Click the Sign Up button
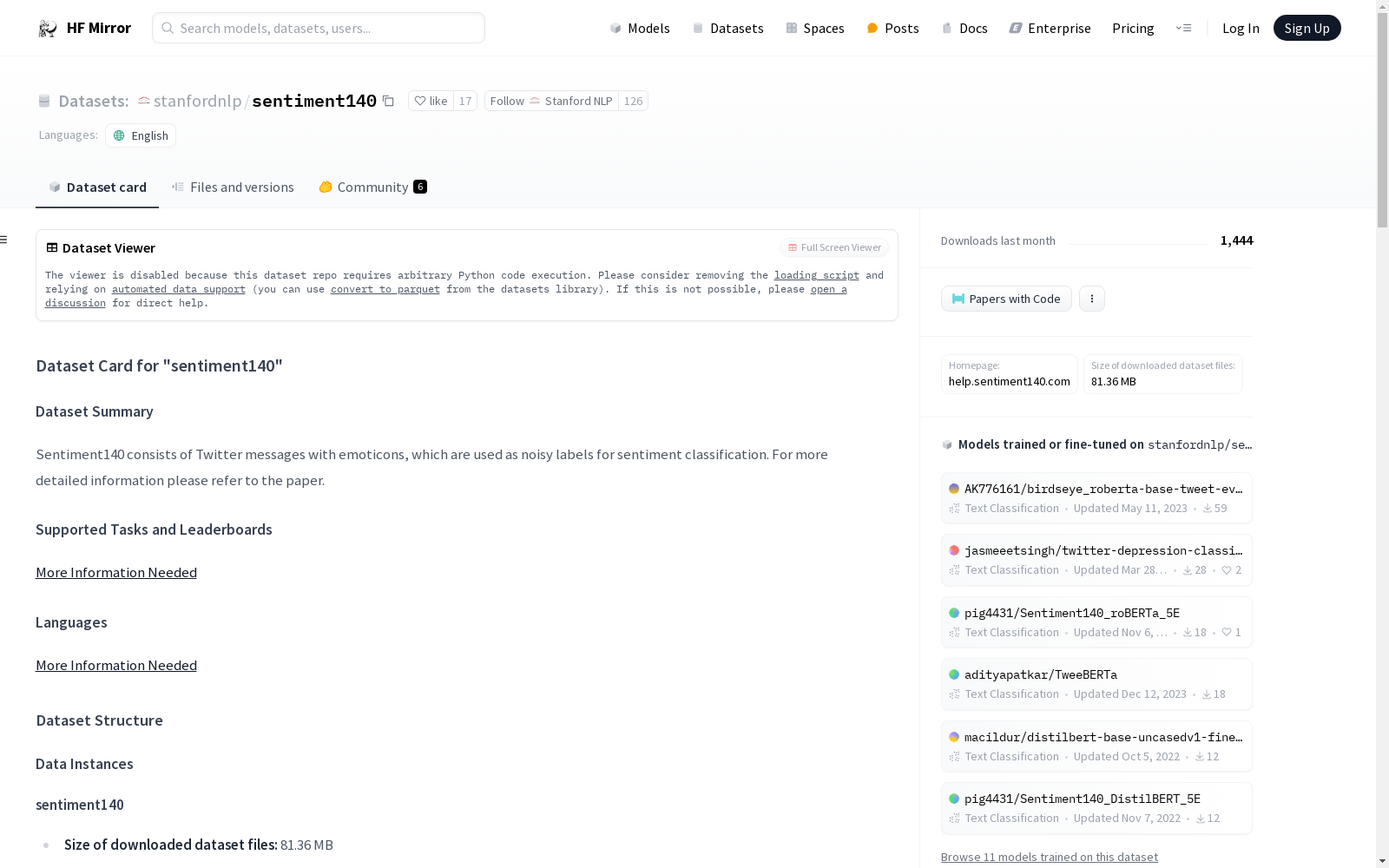This screenshot has width=1389, height=868. [x=1307, y=28]
